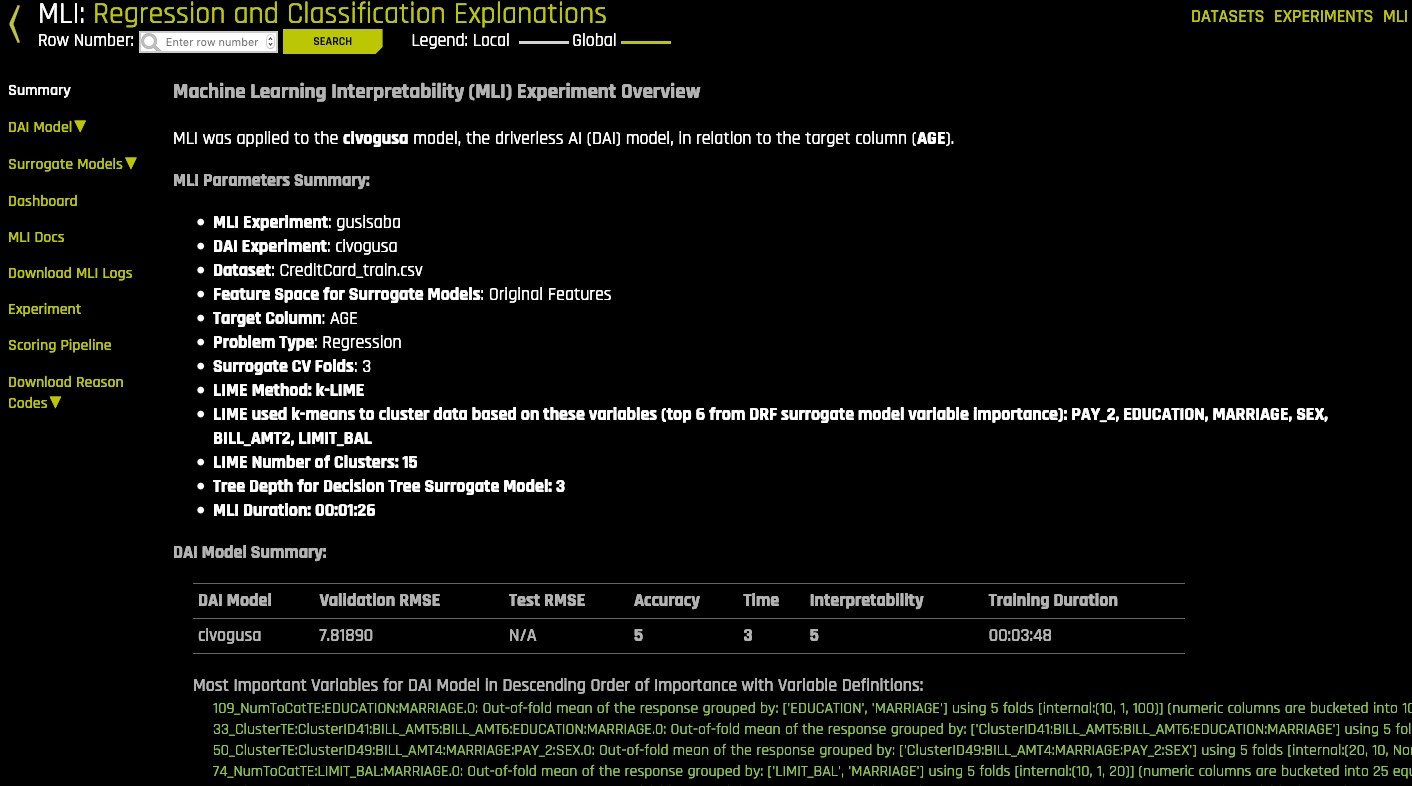Select MLI in the top navigation bar
Viewport: 1412px width, 786px height.
1394,16
